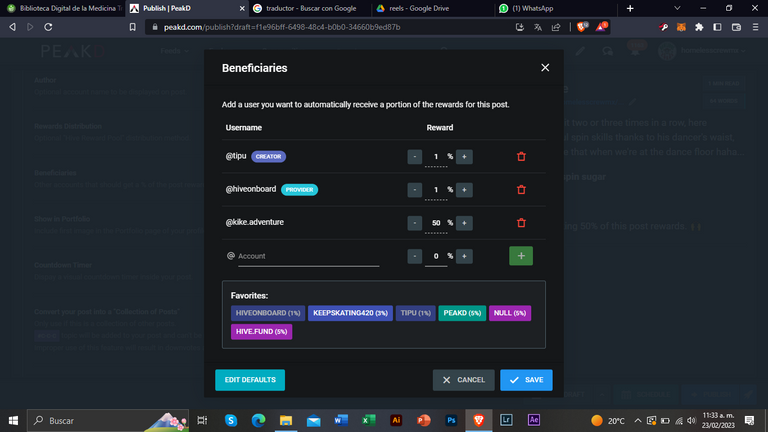Decrease the new account reward percentage

tap(414, 256)
